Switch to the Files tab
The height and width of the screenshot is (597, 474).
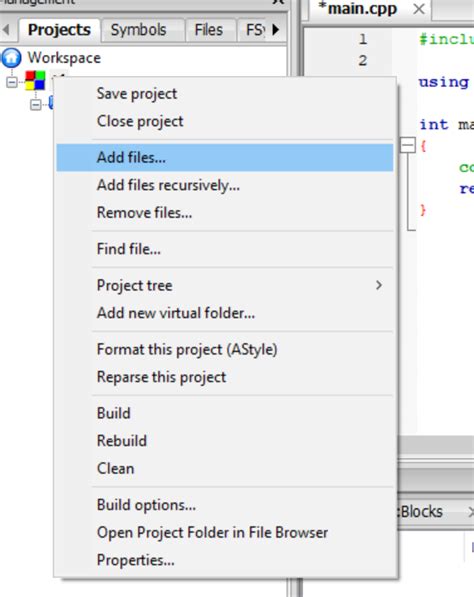(209, 30)
